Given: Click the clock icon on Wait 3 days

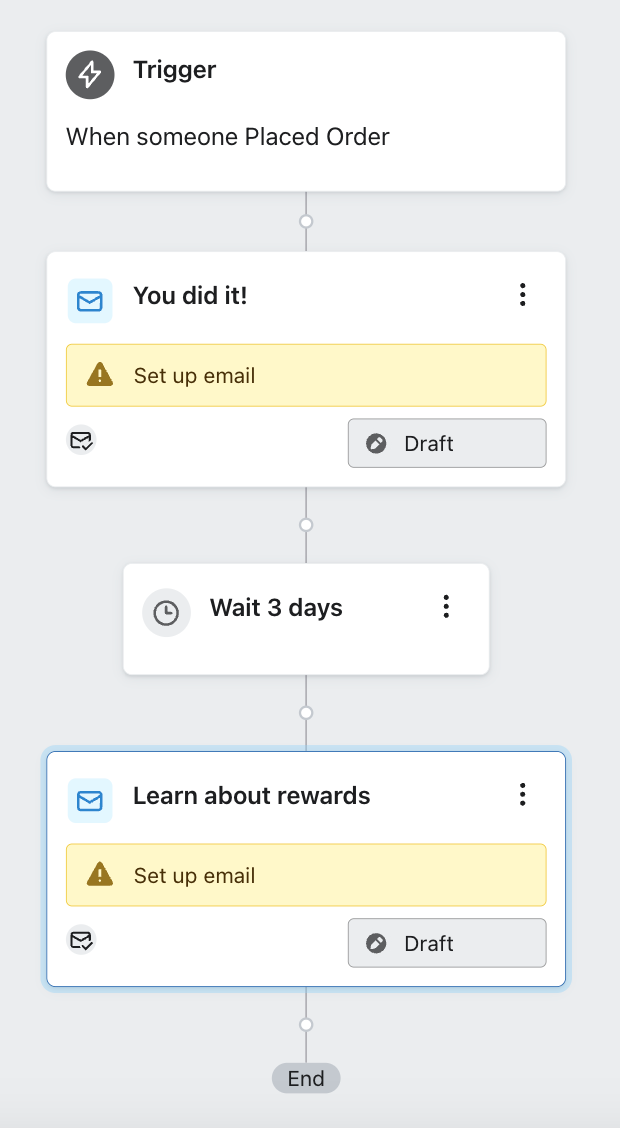Looking at the screenshot, I should (x=166, y=613).
